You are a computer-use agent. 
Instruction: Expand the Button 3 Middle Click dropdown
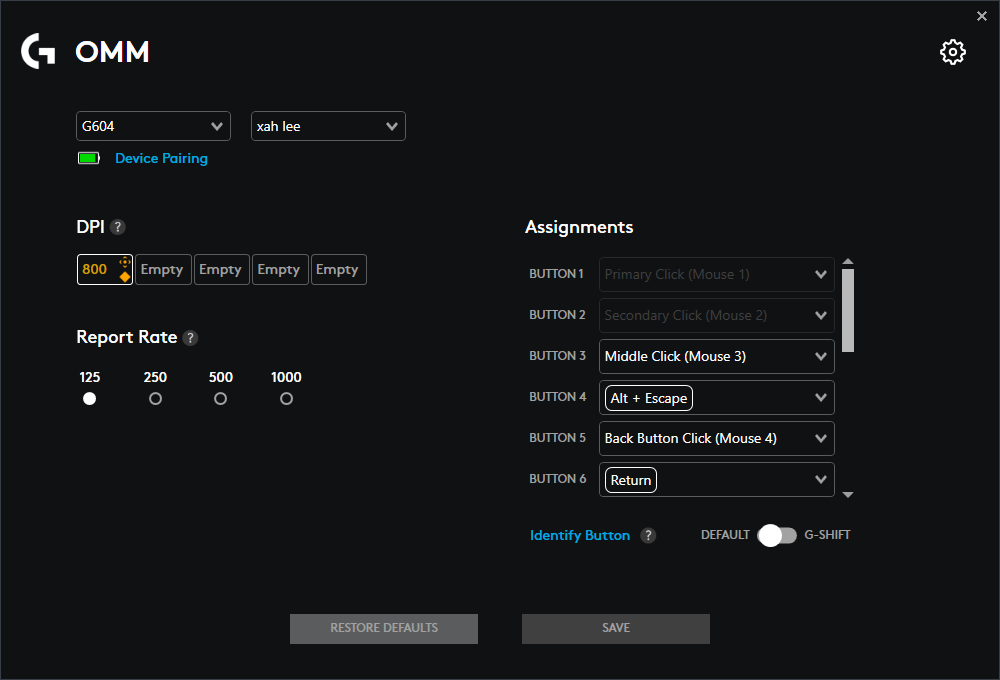[717, 356]
